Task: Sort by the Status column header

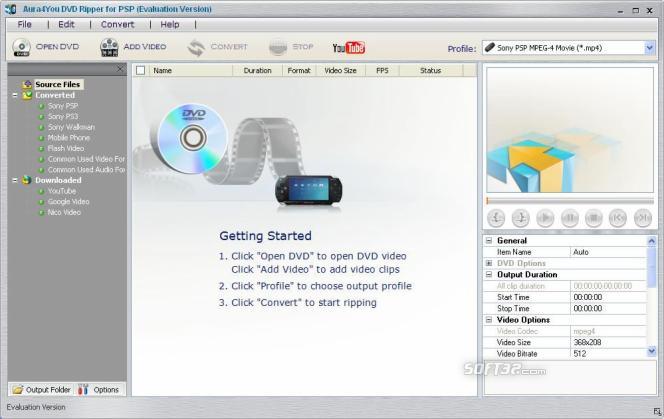Action: tap(431, 71)
